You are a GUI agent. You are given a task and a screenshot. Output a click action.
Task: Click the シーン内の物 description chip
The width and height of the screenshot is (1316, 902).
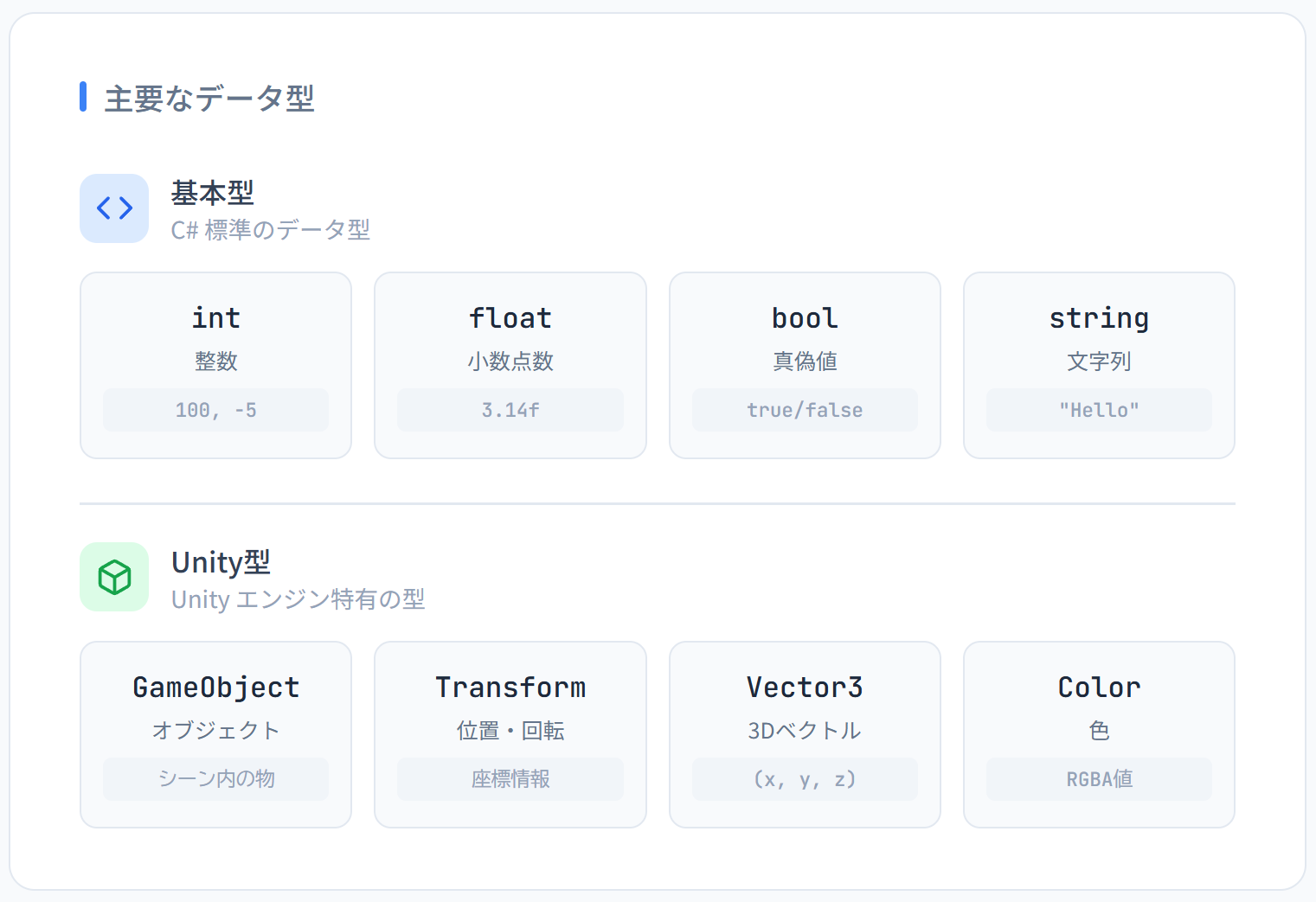click(x=215, y=779)
